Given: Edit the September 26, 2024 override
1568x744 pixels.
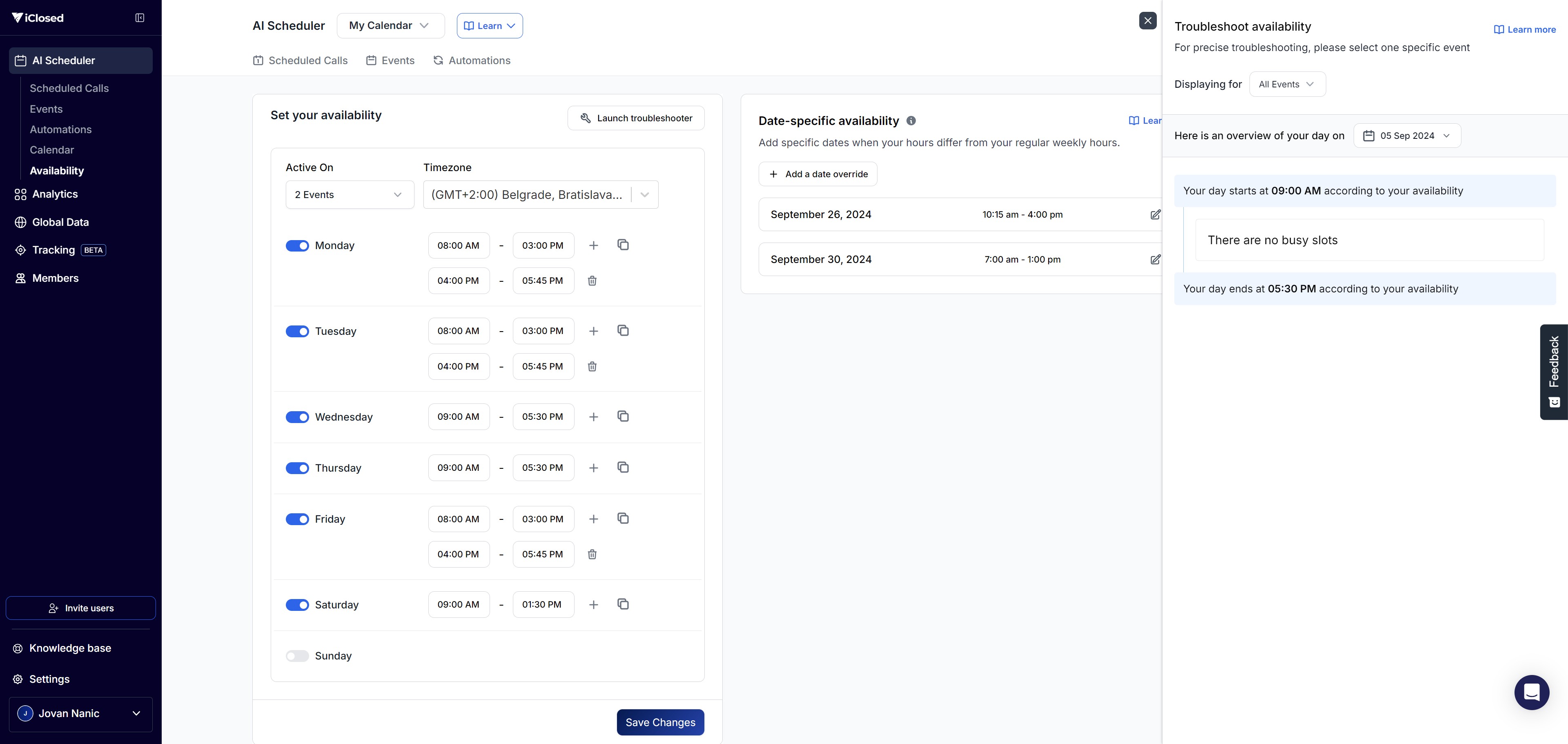Looking at the screenshot, I should point(1155,214).
